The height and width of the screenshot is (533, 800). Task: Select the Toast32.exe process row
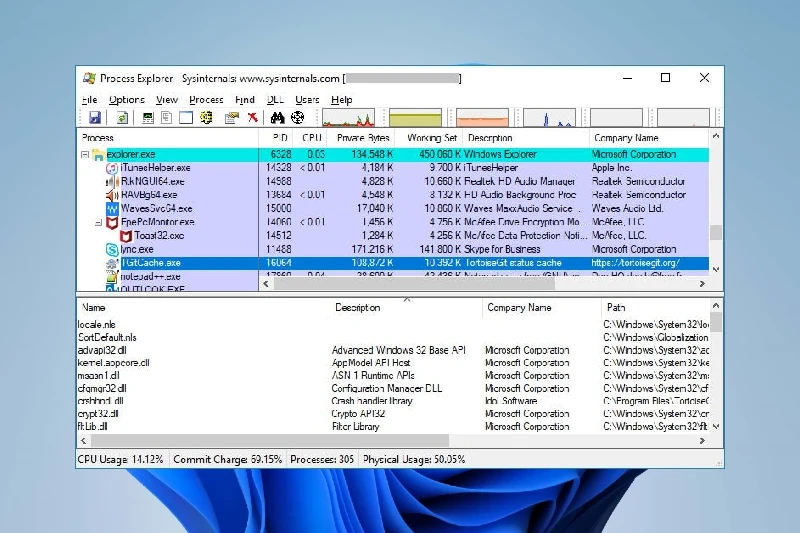click(393, 236)
